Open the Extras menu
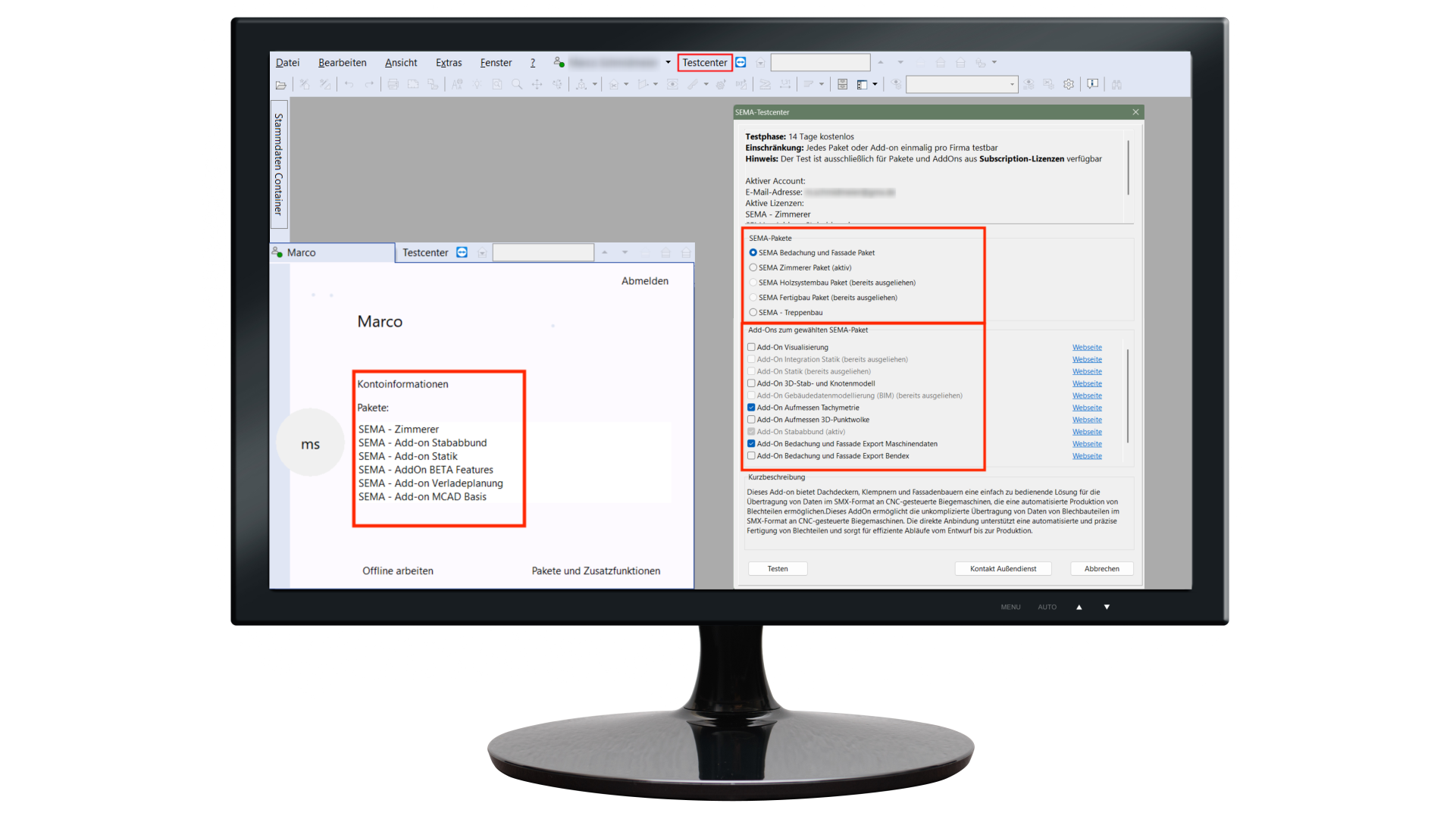Screen dimensions: 1456x819 [449, 63]
